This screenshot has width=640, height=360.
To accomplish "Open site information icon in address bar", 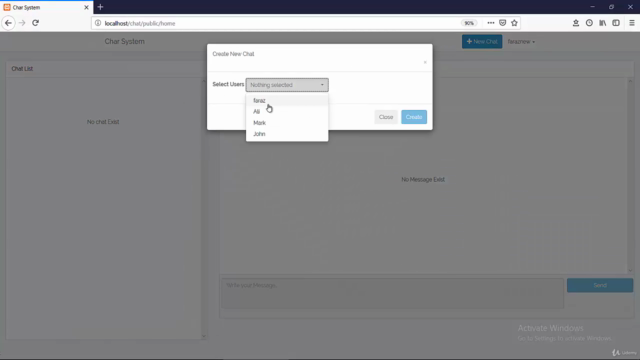I will (x=98, y=23).
